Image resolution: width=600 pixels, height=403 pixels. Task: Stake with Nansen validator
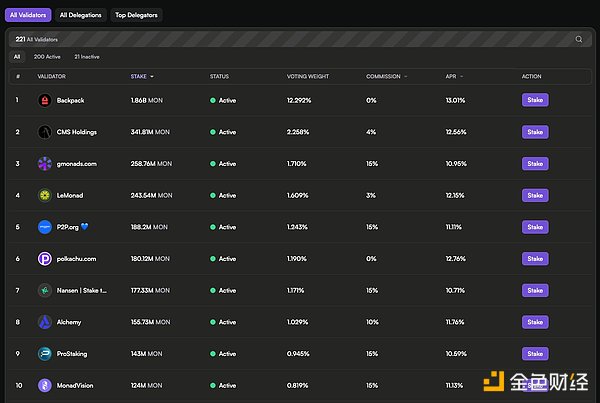click(x=535, y=290)
